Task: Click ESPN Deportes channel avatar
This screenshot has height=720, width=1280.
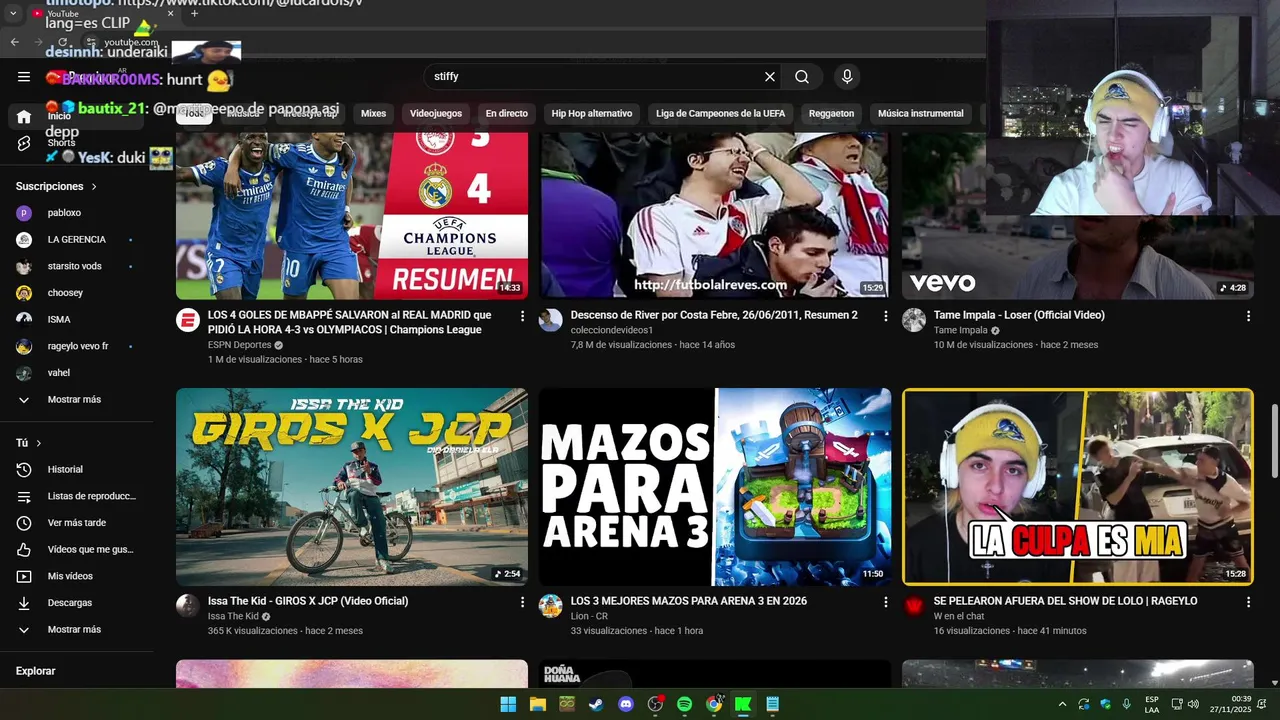Action: click(x=188, y=320)
